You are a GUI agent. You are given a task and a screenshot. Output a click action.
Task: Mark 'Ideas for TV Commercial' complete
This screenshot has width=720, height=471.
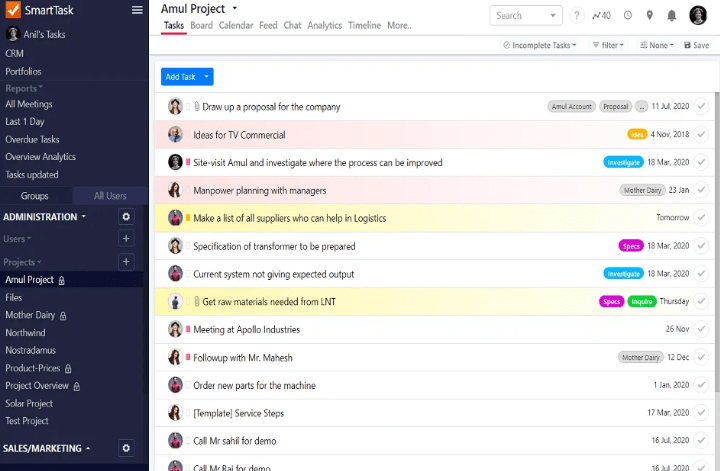[x=701, y=135]
